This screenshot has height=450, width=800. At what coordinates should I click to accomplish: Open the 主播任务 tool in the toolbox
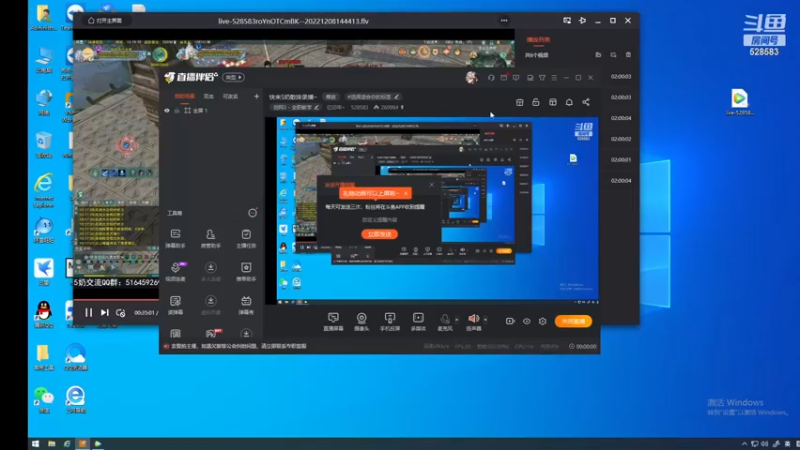pos(246,238)
